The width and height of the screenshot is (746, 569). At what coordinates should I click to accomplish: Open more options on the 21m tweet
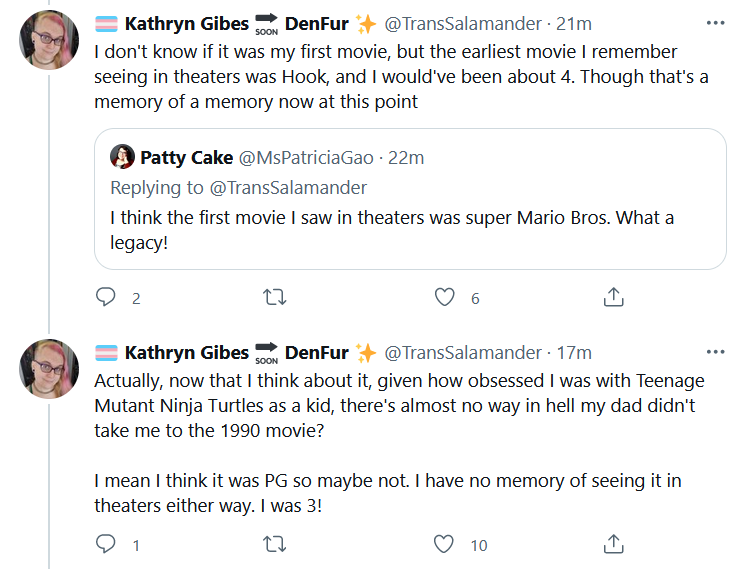point(715,23)
